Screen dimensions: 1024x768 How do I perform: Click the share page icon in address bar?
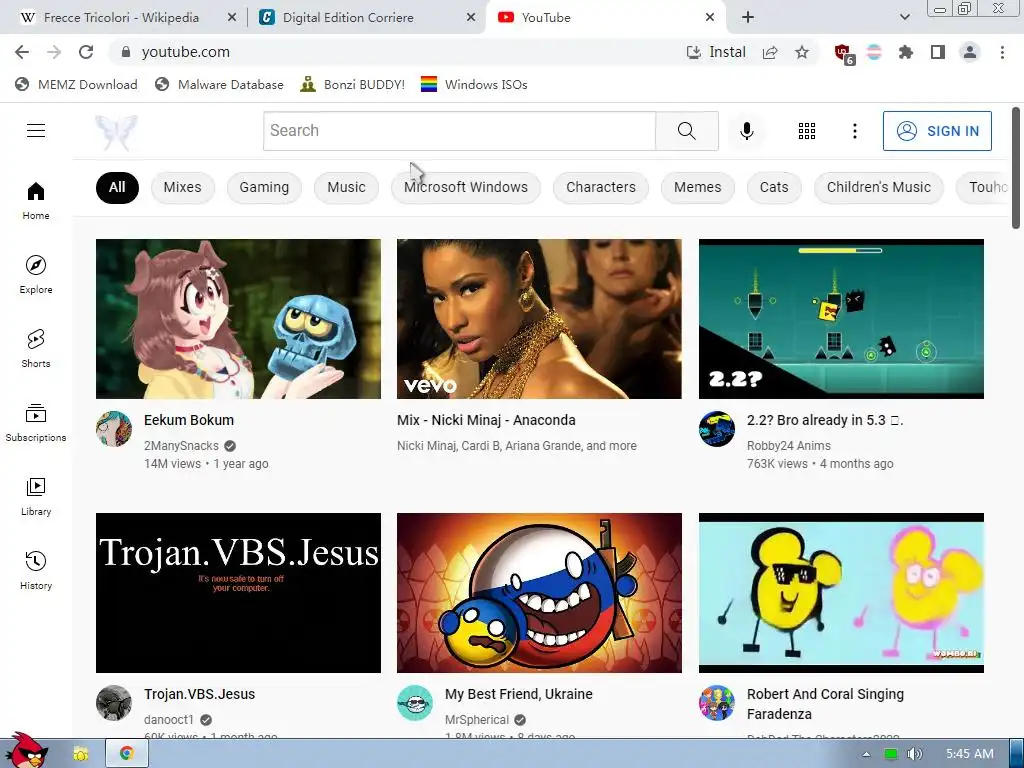click(770, 52)
